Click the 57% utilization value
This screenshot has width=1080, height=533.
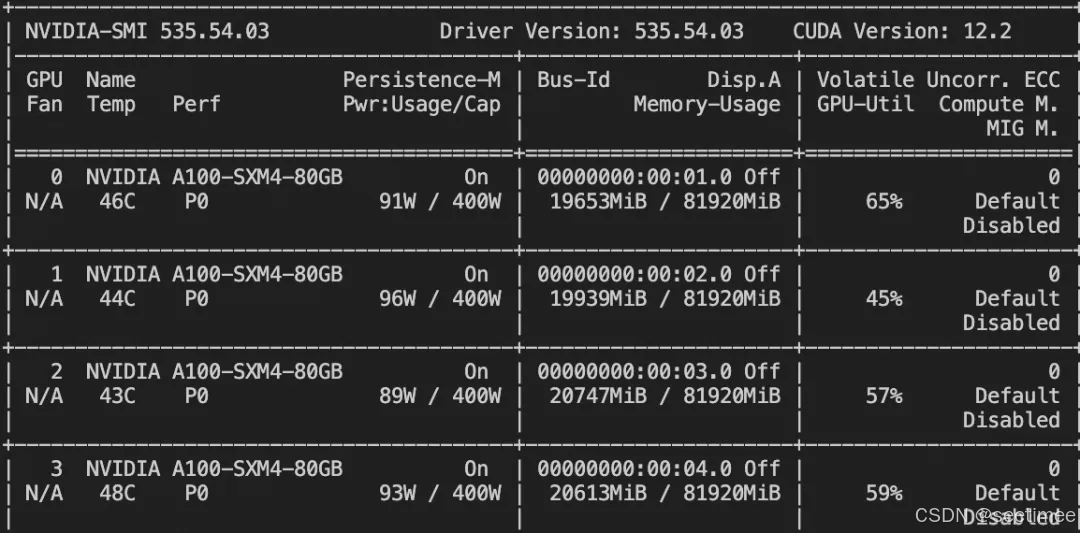(x=883, y=396)
